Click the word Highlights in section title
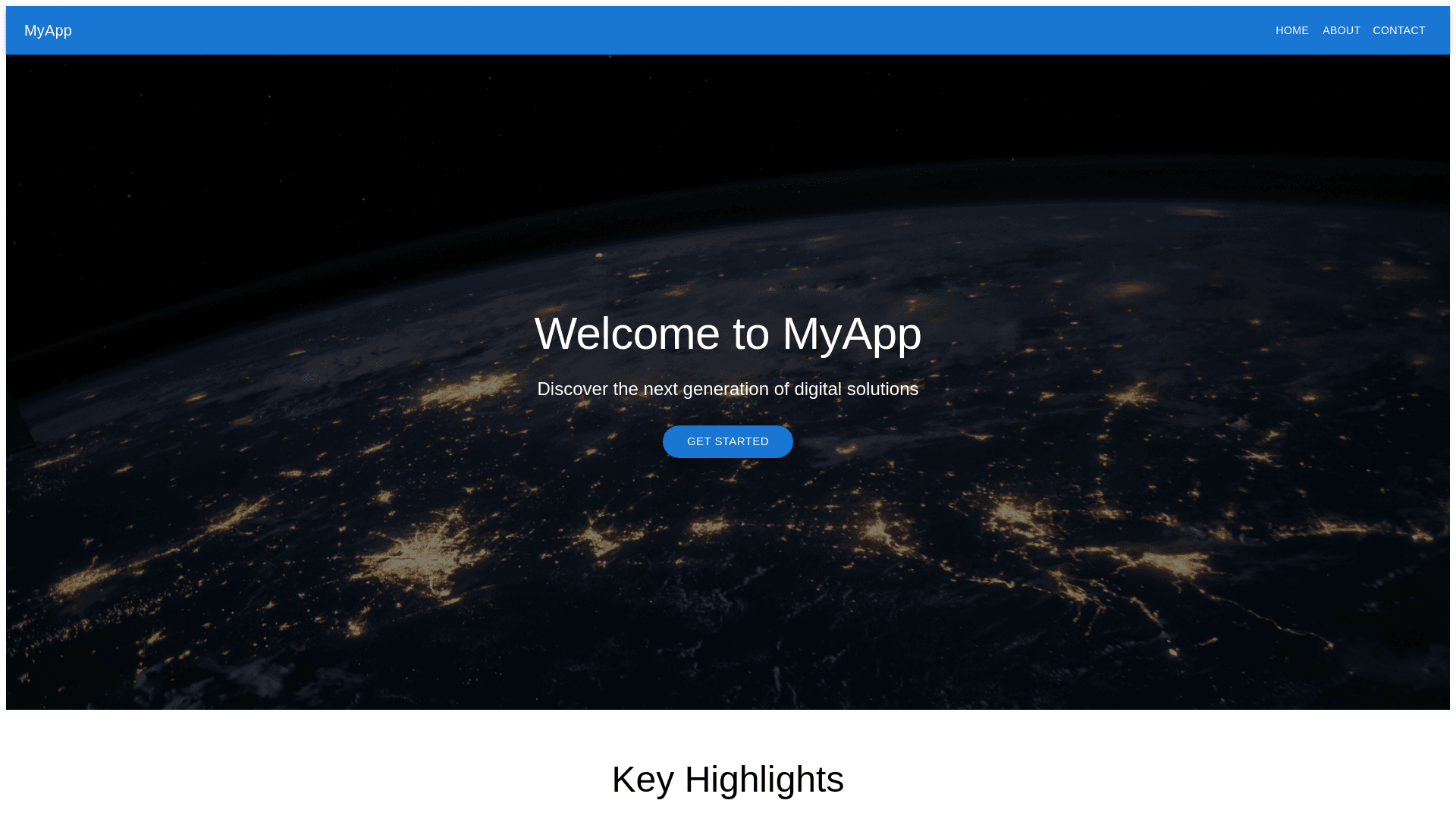Viewport: 1456px width, 819px height. [764, 780]
